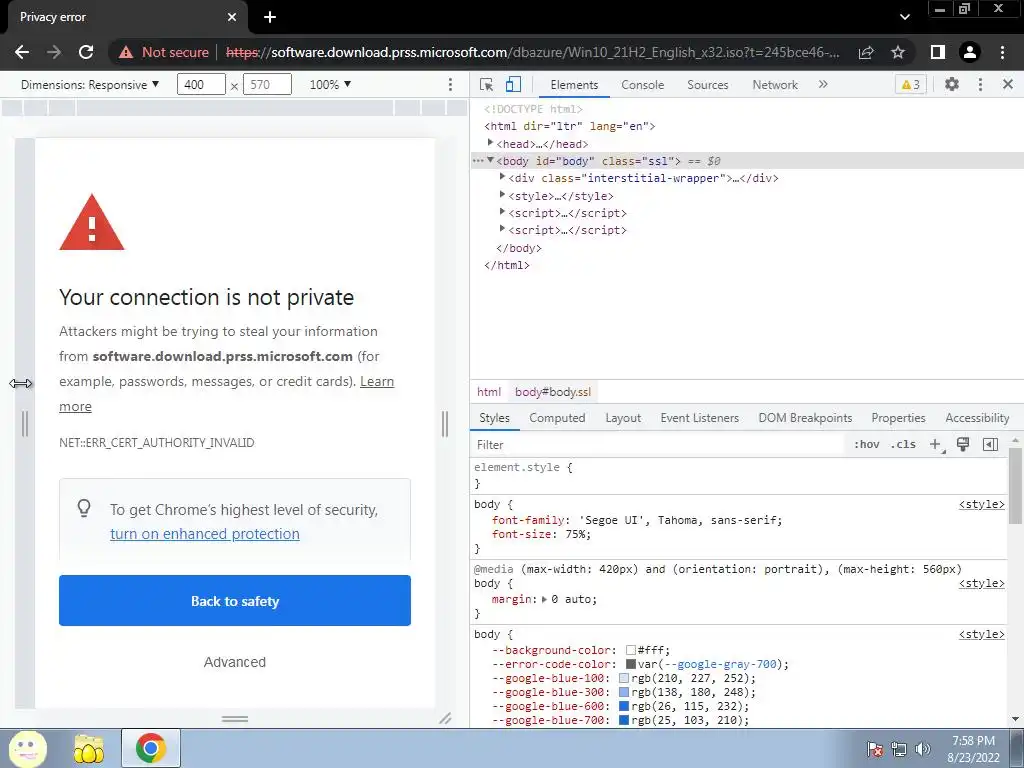The width and height of the screenshot is (1024, 768).
Task: Go back to previous page
Action: [22, 52]
